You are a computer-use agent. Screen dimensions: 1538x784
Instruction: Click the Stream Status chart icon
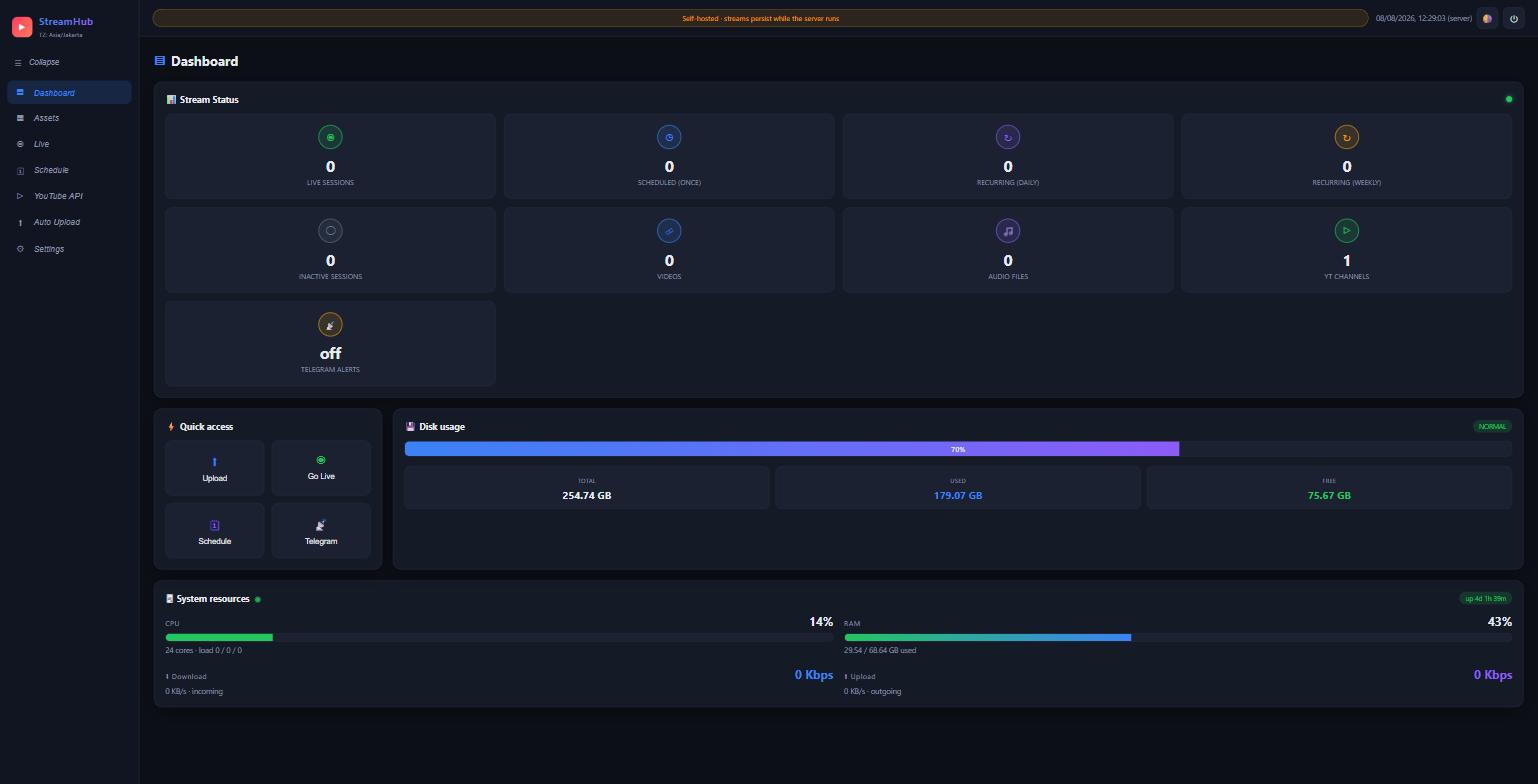[171, 99]
